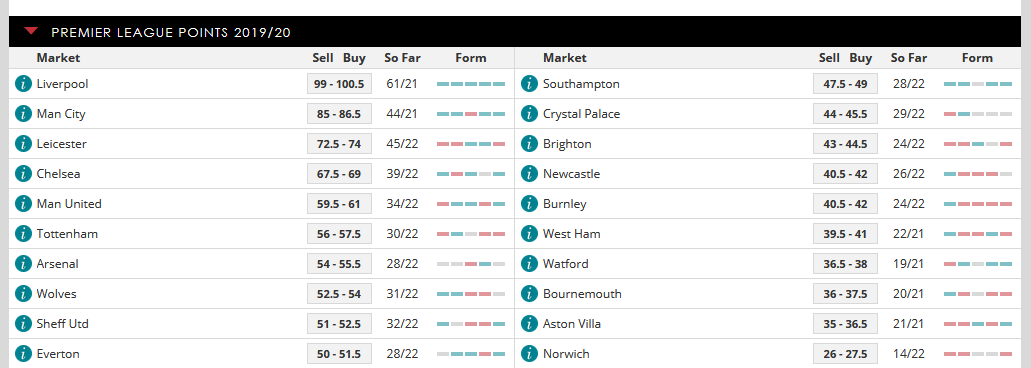Open the info icon for Everton
1031x368 pixels.
tap(23, 354)
